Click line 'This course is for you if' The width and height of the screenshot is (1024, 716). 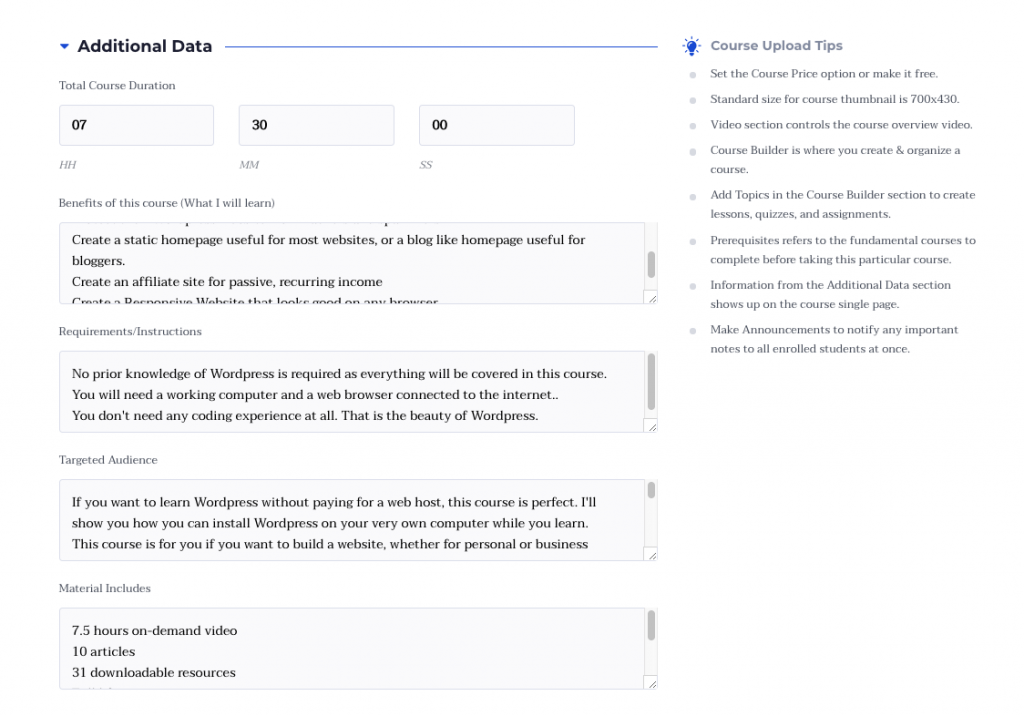point(330,544)
